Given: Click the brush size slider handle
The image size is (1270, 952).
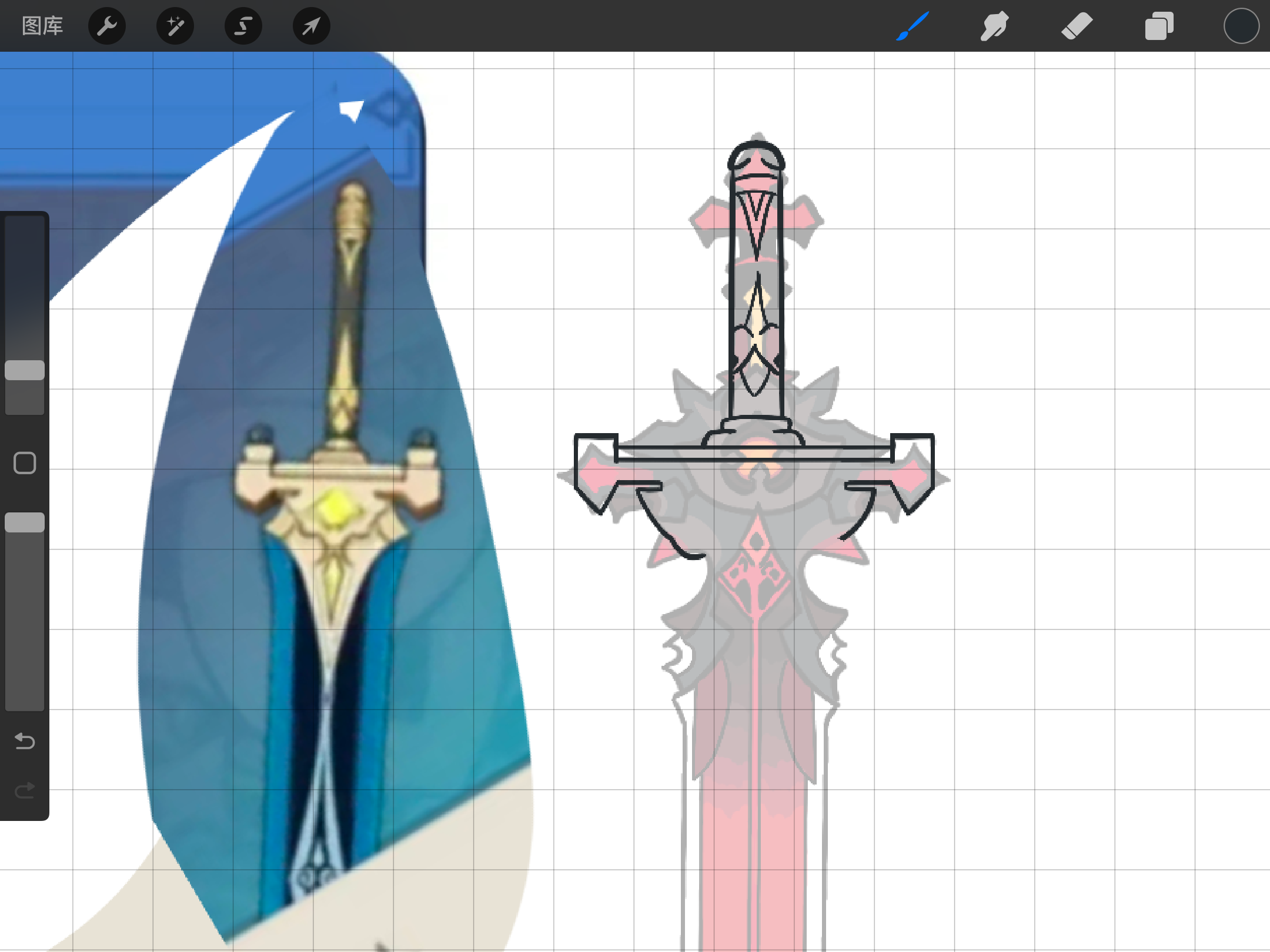Looking at the screenshot, I should 25,370.
